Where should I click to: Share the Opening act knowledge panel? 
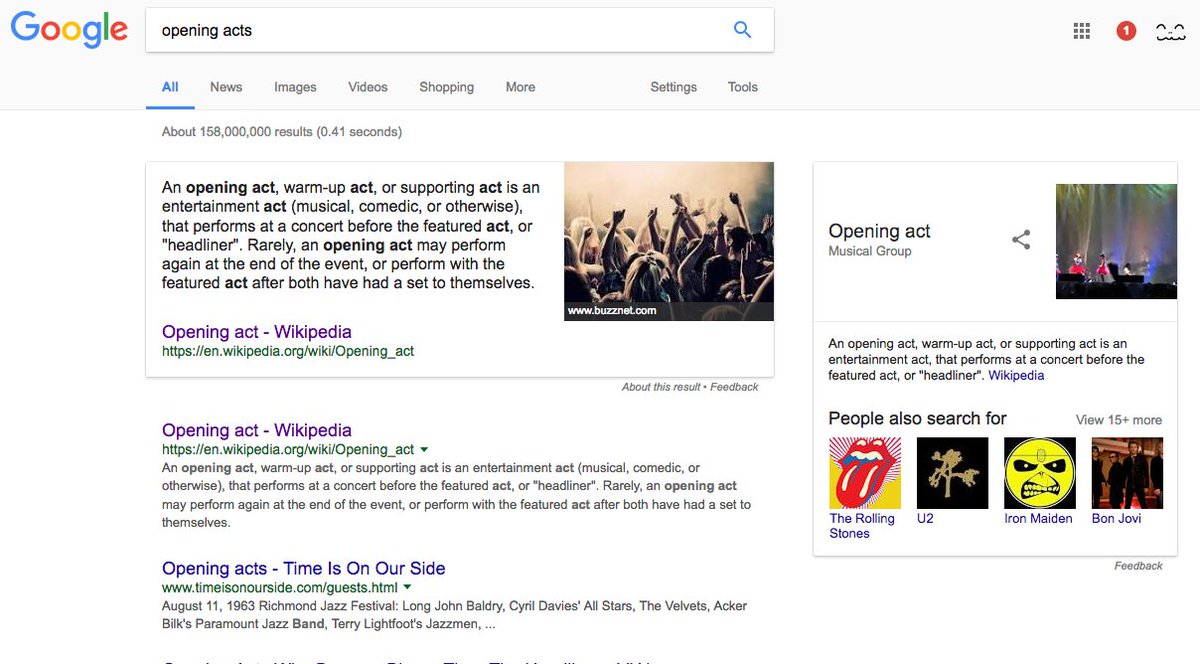(x=1021, y=240)
